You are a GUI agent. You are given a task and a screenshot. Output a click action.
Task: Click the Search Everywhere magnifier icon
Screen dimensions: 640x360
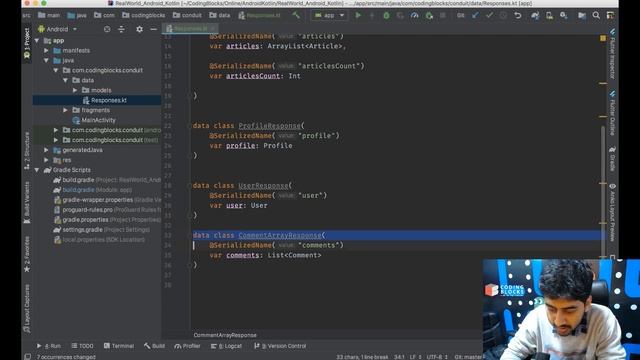(x=596, y=16)
